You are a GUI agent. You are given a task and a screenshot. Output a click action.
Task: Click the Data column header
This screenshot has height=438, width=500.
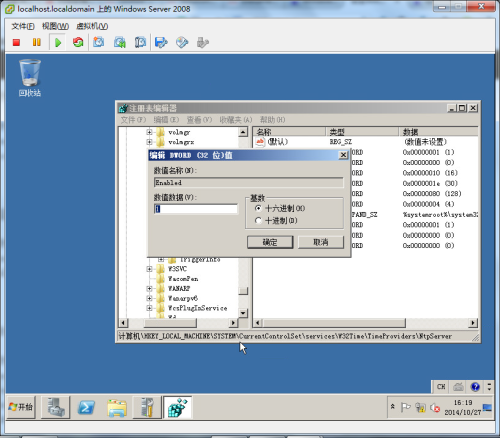(x=439, y=132)
